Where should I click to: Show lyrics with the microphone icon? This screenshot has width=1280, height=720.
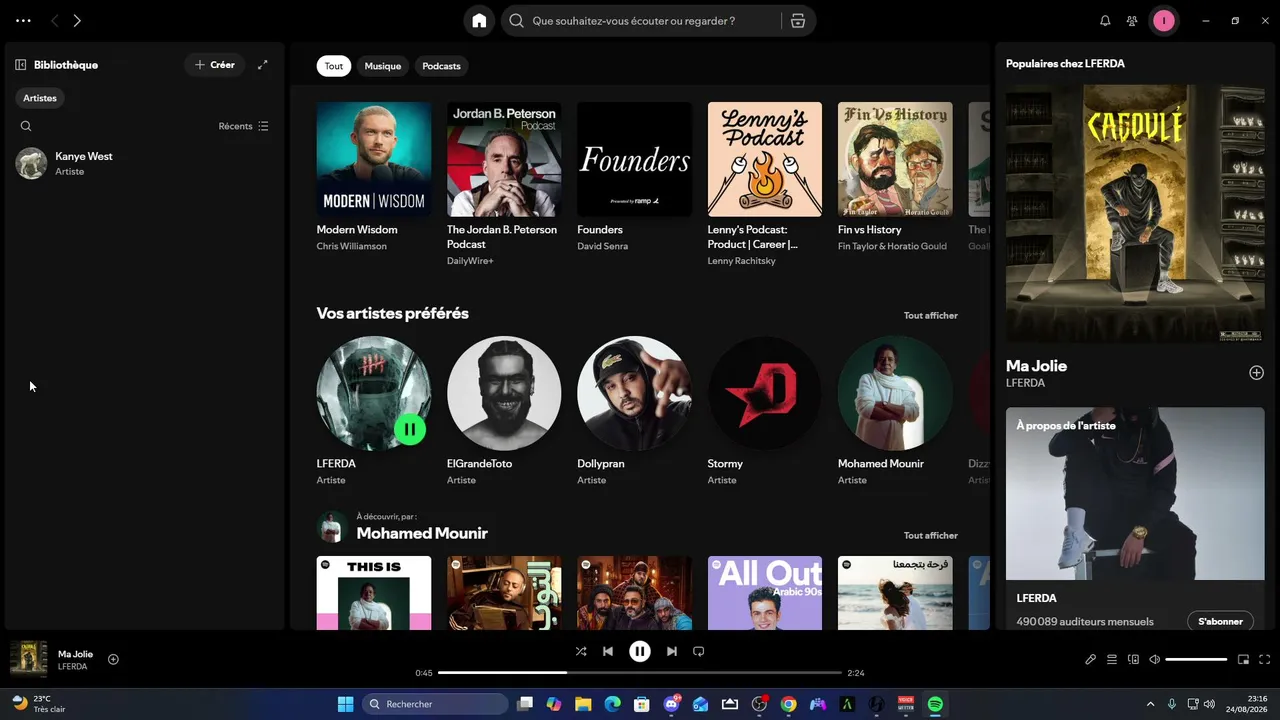pos(1091,660)
